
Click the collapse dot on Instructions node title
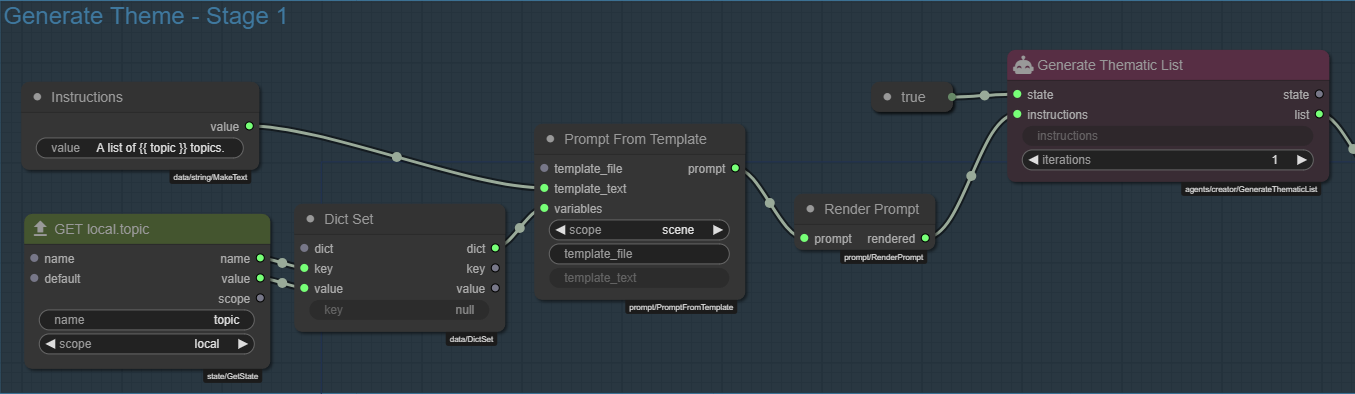[x=37, y=97]
